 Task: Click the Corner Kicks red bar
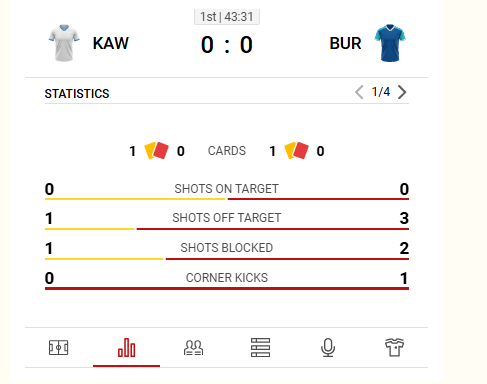coord(227,288)
